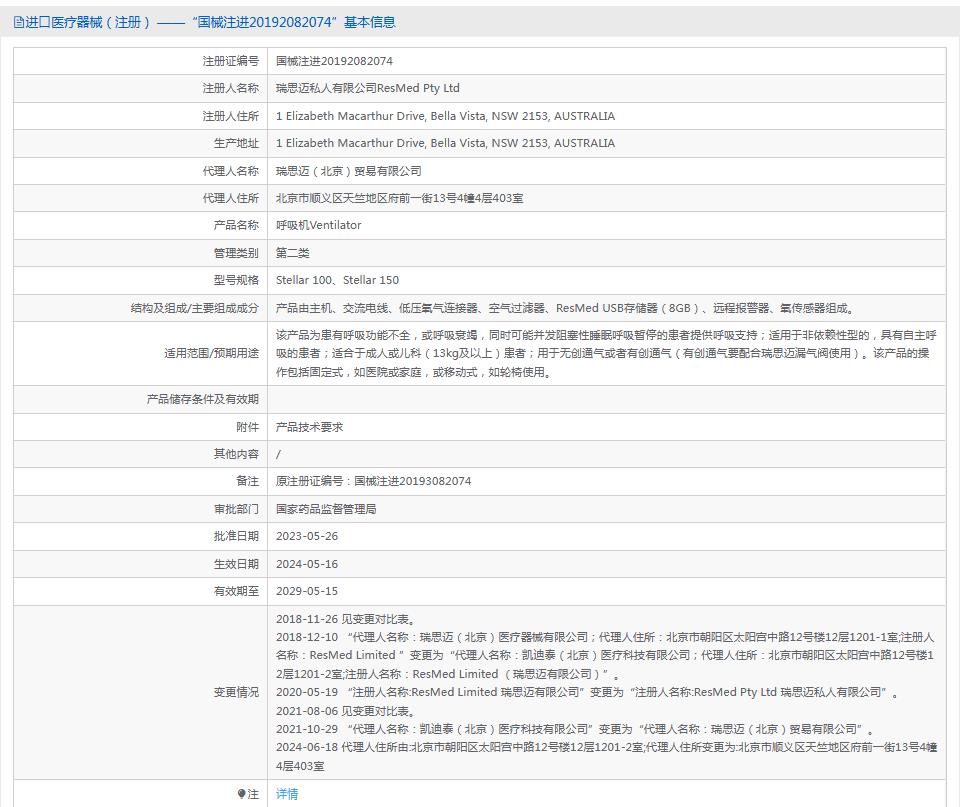Open the 详情 link
The width and height of the screenshot is (969, 807).
point(287,794)
